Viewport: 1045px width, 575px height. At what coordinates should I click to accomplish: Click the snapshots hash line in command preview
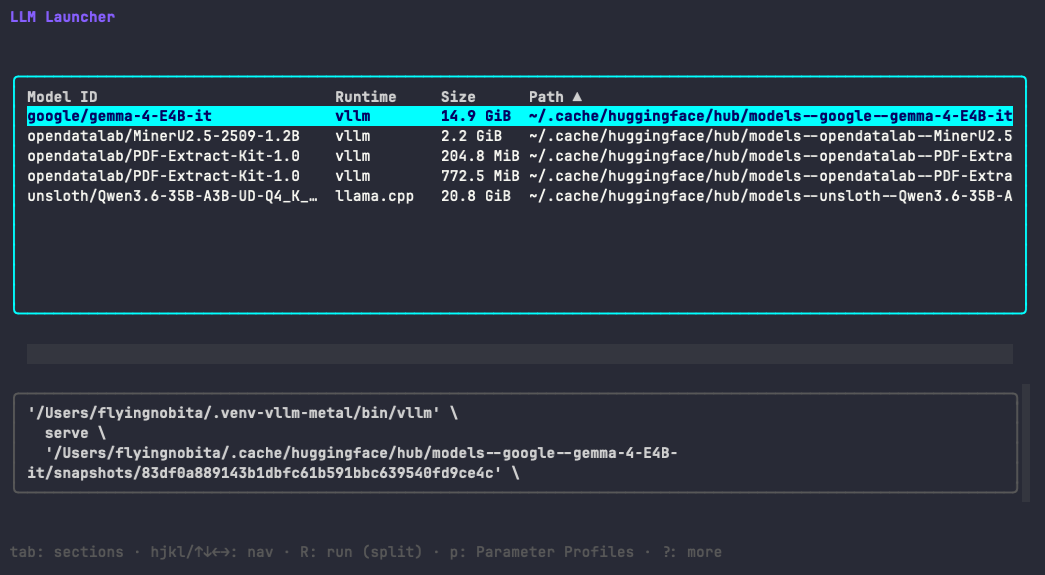[273, 473]
